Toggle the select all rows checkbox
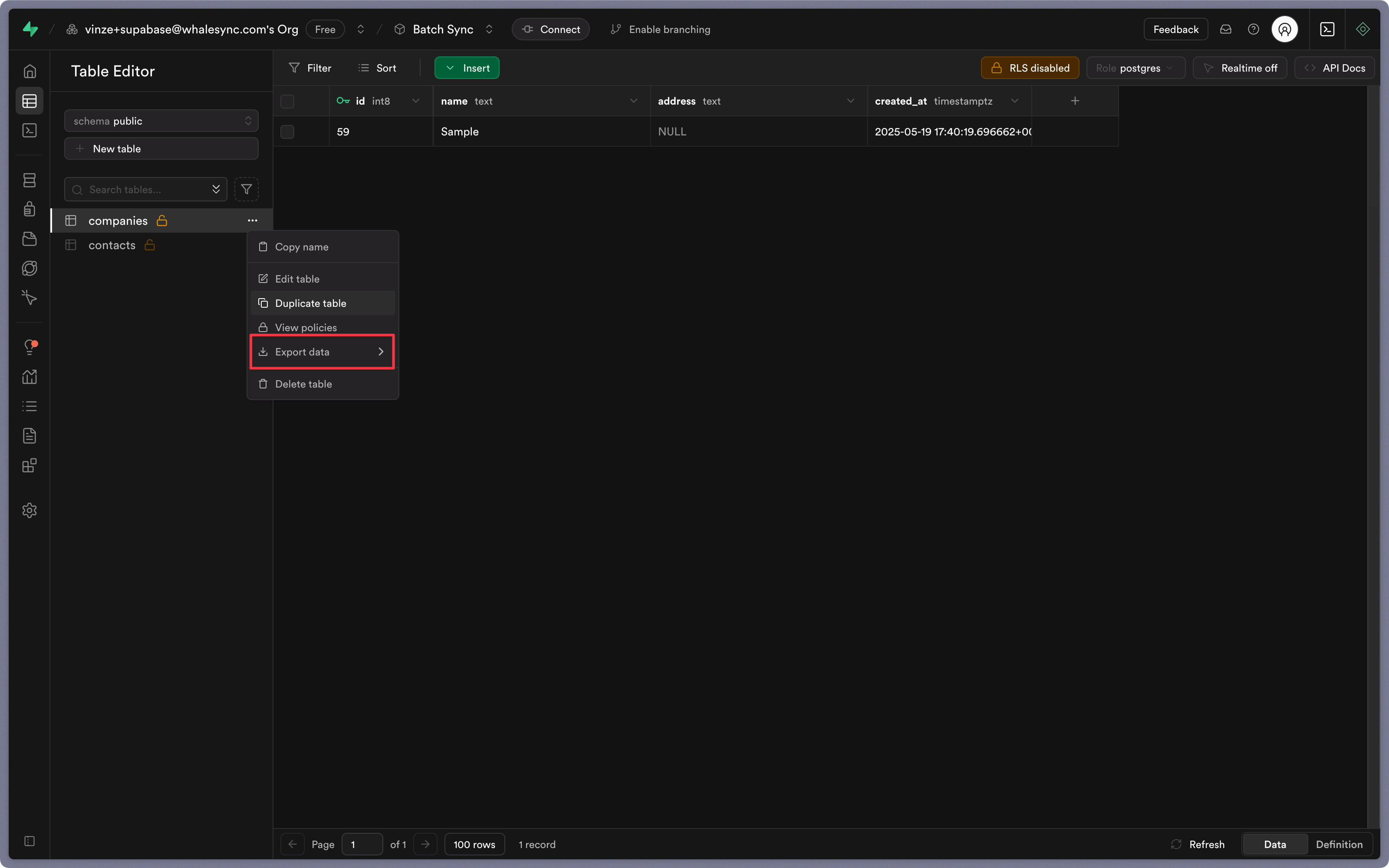 pyautogui.click(x=287, y=102)
